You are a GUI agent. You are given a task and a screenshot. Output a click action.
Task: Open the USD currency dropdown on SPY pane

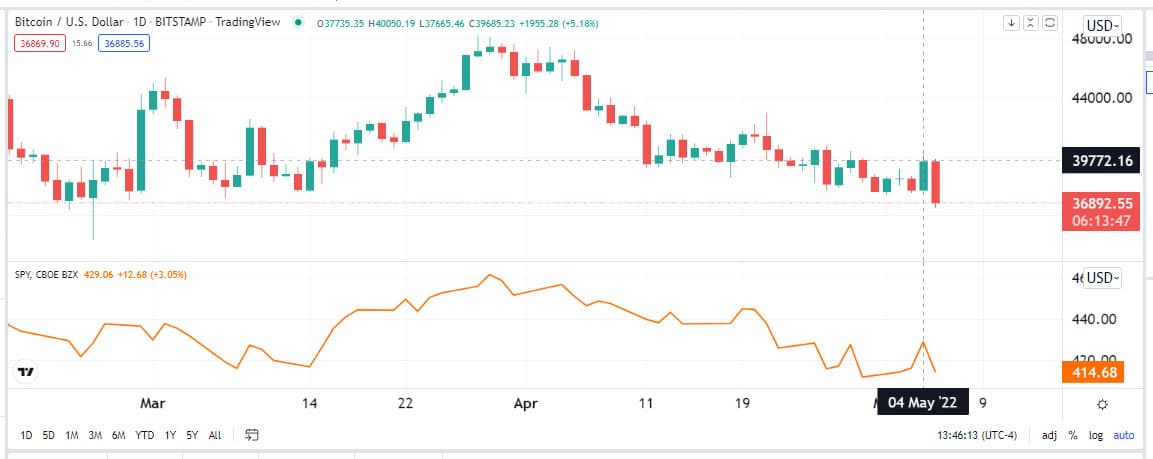(x=1104, y=278)
